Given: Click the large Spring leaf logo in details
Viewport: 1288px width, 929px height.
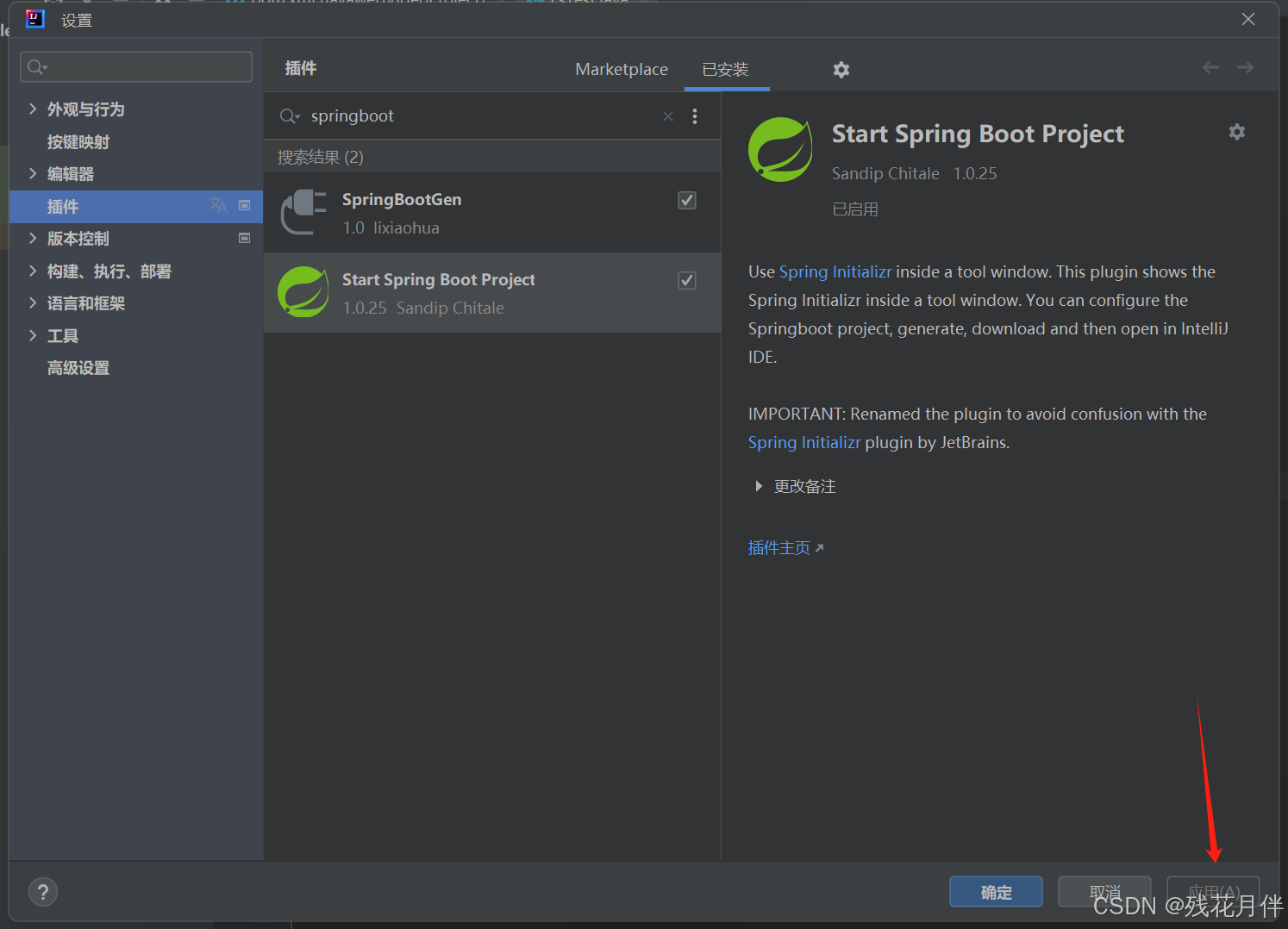Looking at the screenshot, I should 780,149.
